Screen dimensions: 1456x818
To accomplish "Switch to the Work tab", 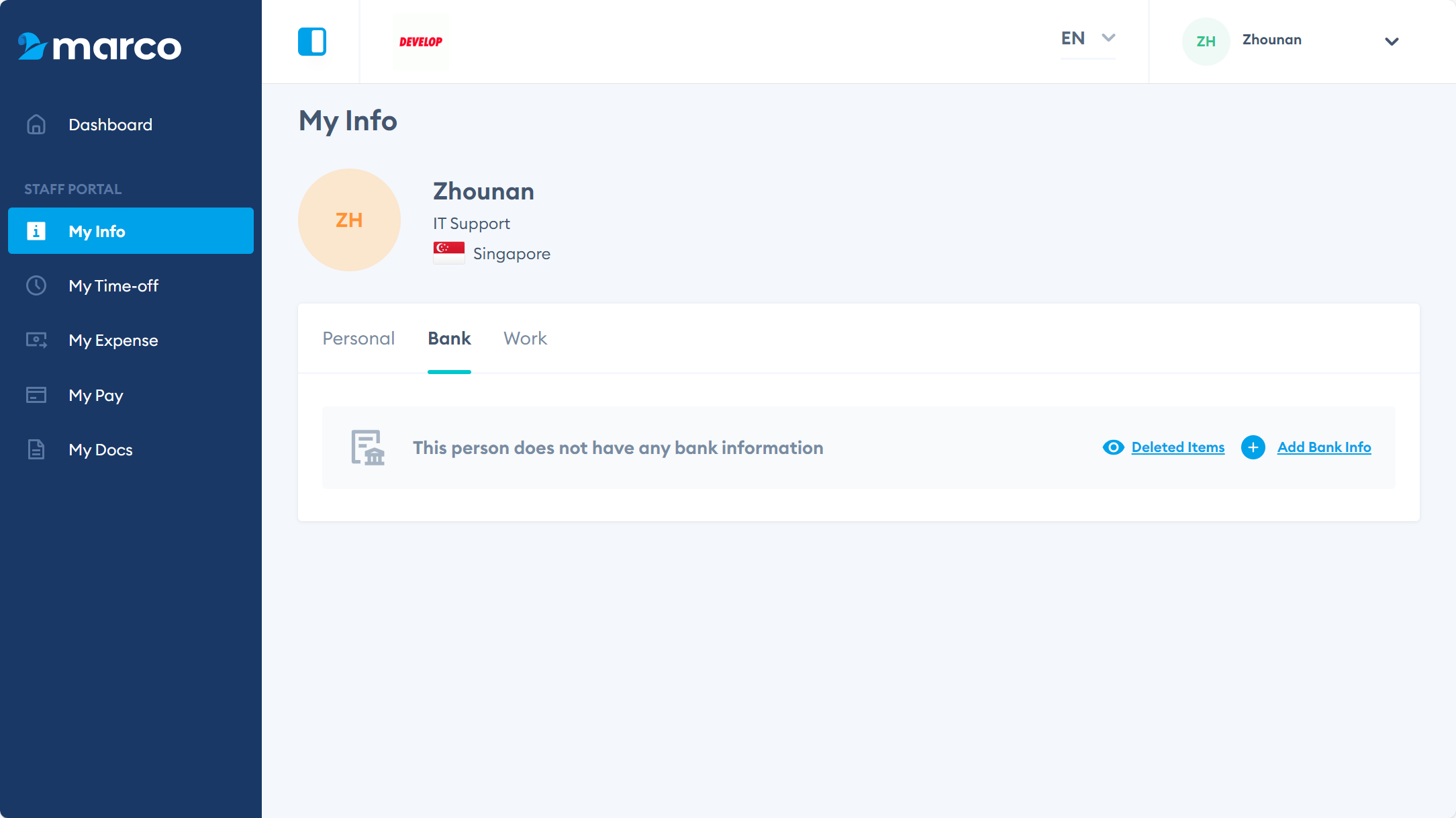I will pyautogui.click(x=525, y=338).
